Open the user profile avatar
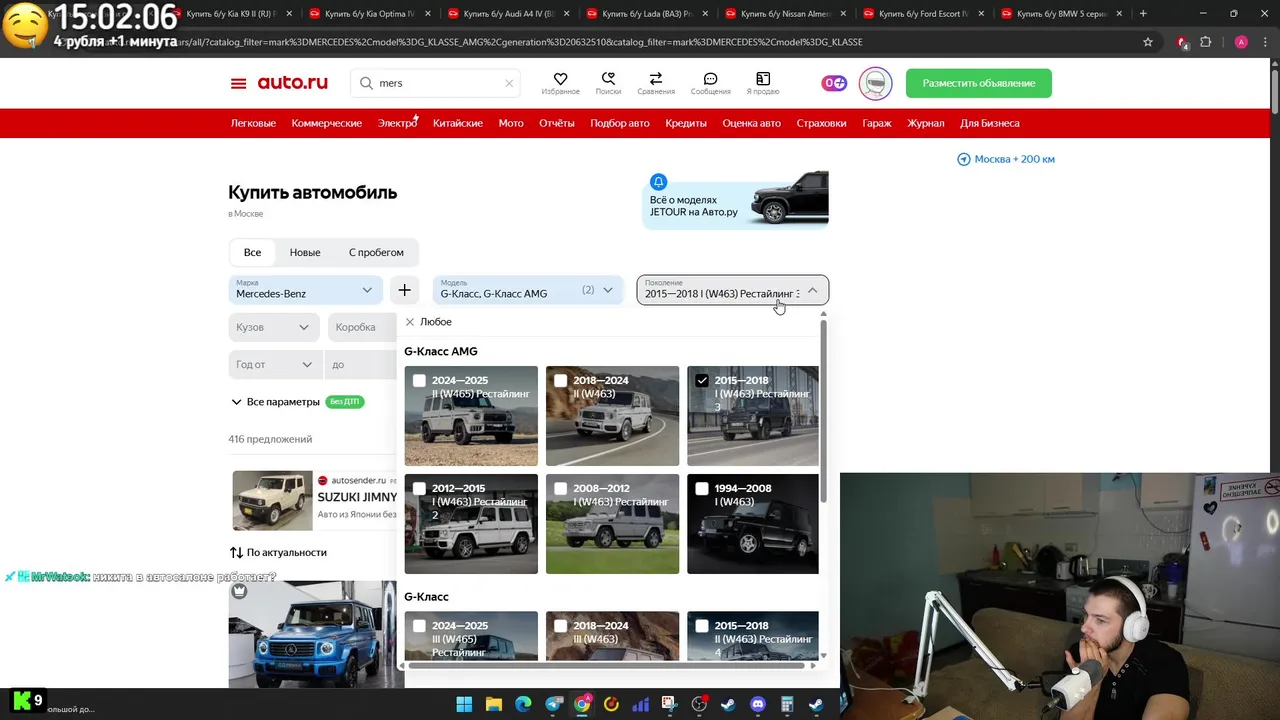The height and width of the screenshot is (720, 1280). point(875,83)
